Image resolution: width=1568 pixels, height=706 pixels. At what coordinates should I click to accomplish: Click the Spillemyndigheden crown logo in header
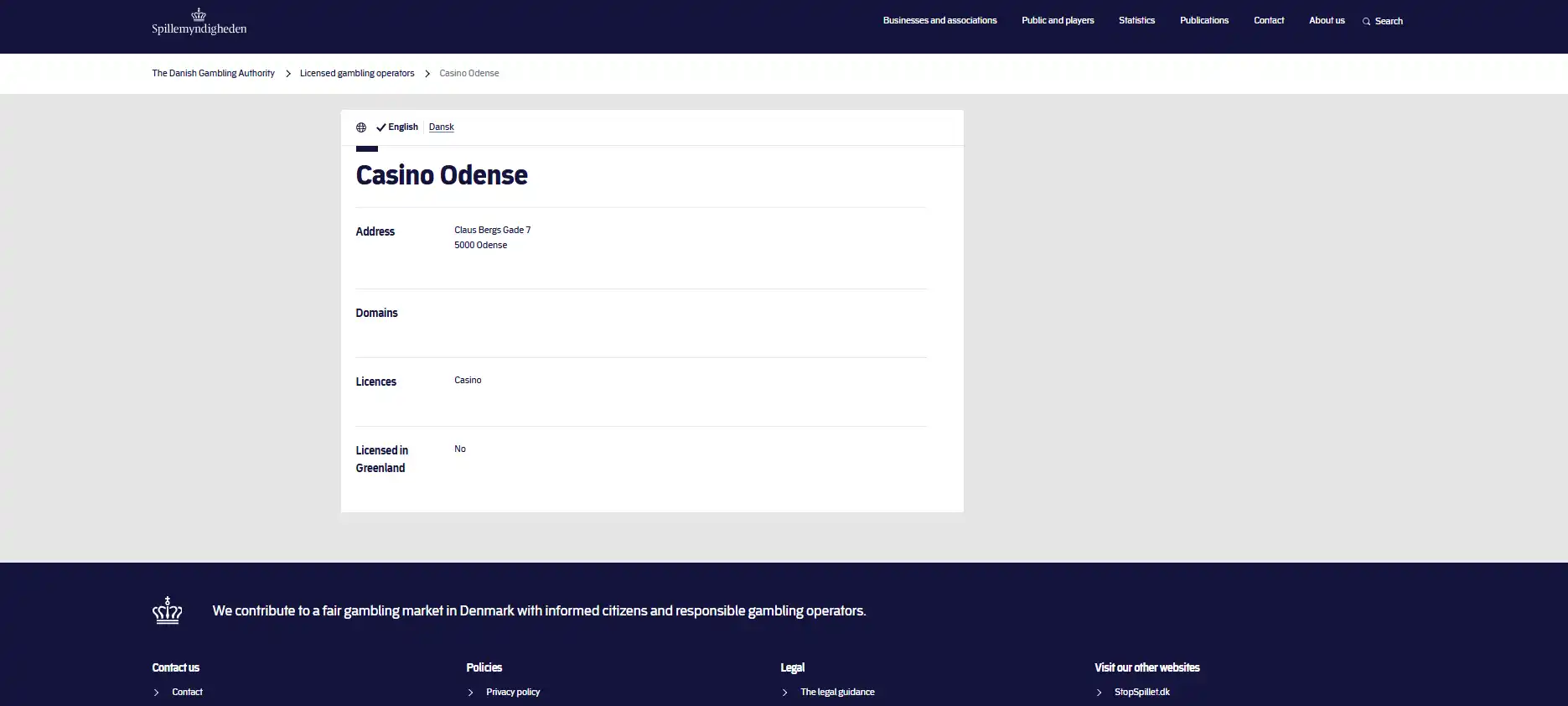point(199,21)
